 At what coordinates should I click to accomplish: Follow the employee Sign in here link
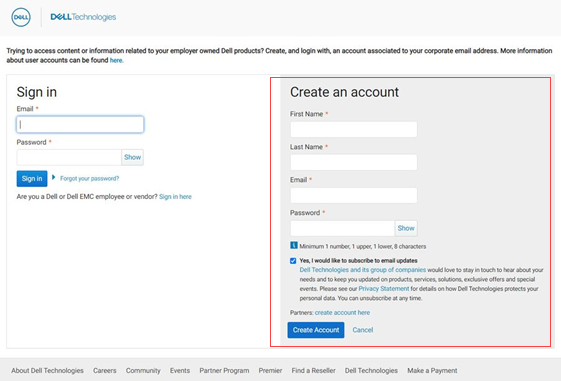point(175,197)
